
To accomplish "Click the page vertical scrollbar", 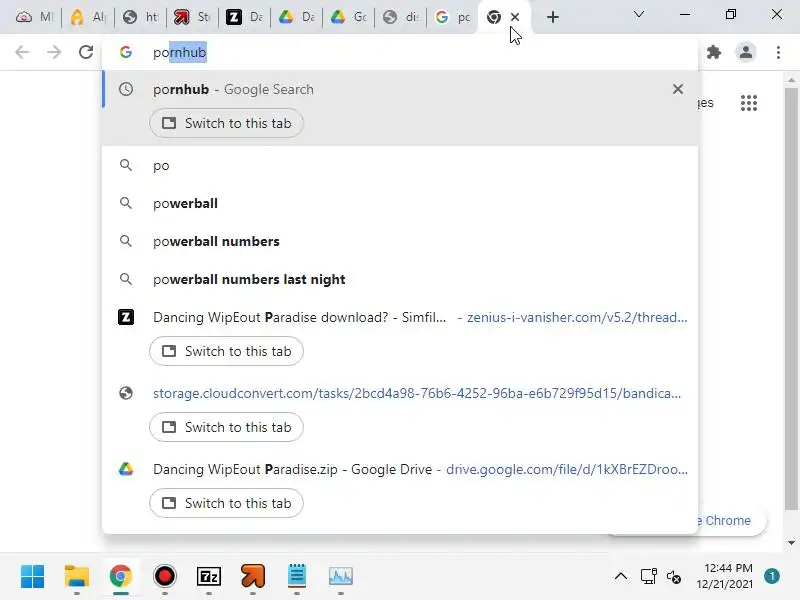I will pyautogui.click(x=791, y=298).
